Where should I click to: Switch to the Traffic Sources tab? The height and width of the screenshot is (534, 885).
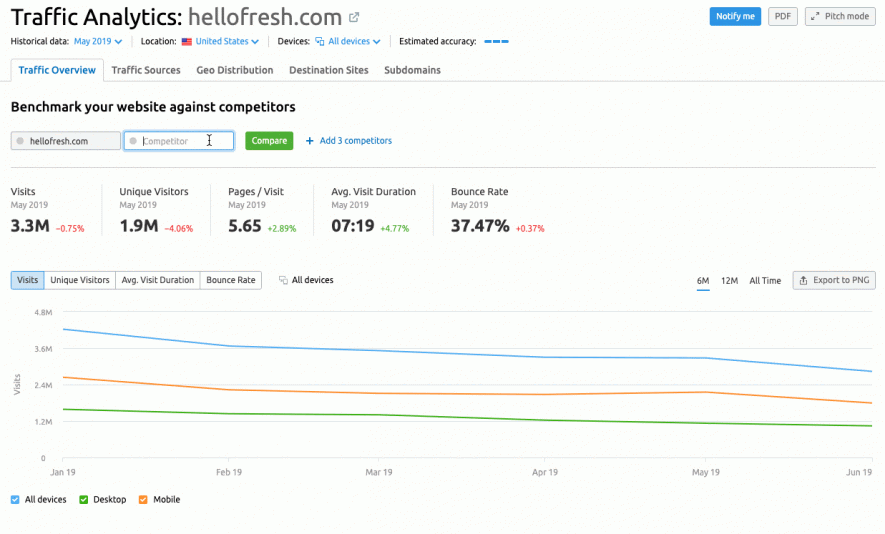click(146, 70)
